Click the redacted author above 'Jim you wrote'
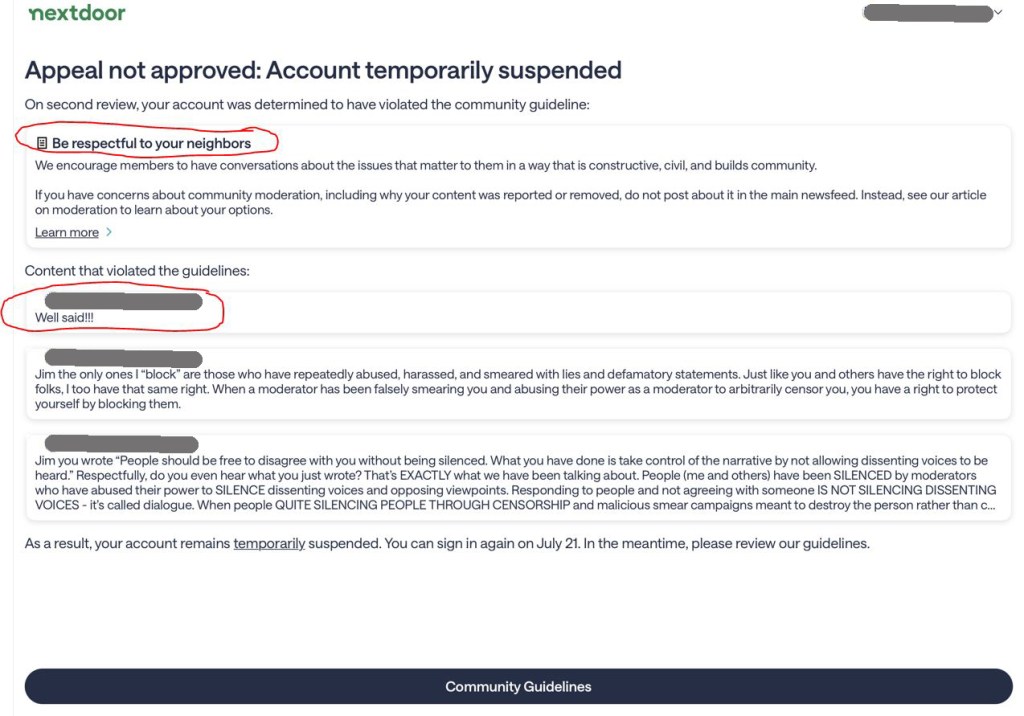 pyautogui.click(x=121, y=444)
